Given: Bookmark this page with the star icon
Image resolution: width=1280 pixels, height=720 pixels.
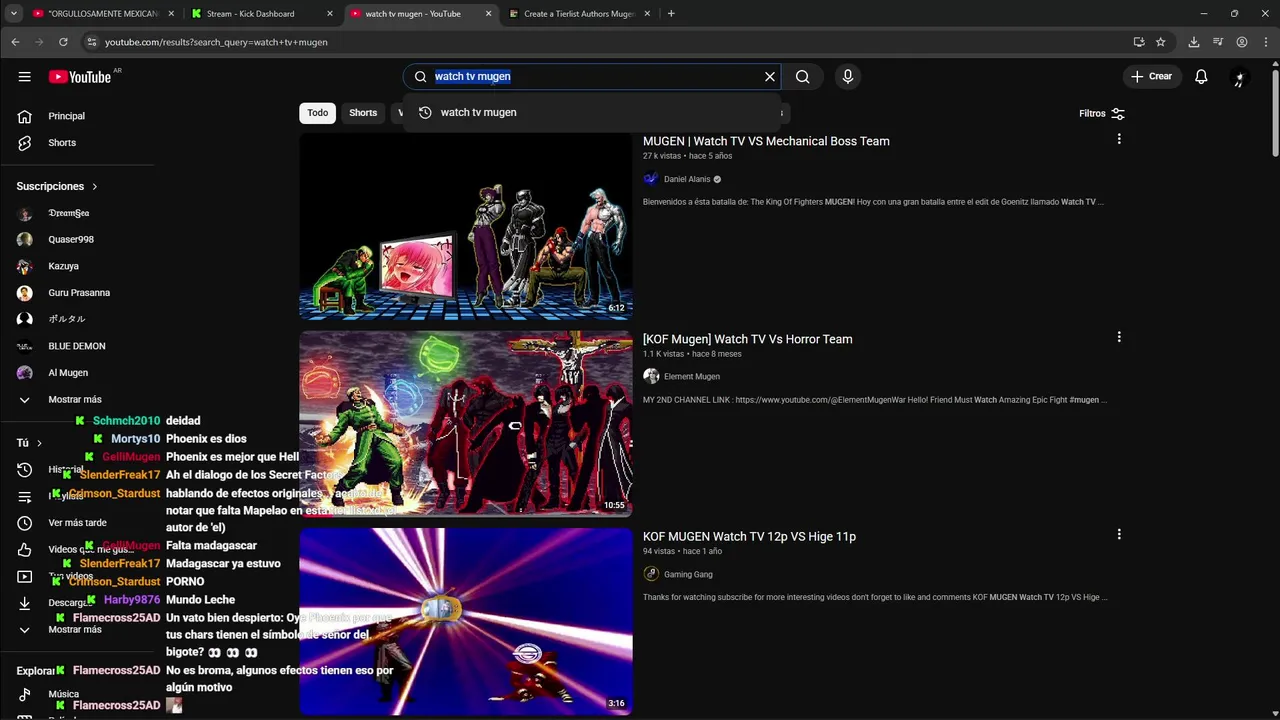Looking at the screenshot, I should click(1160, 42).
